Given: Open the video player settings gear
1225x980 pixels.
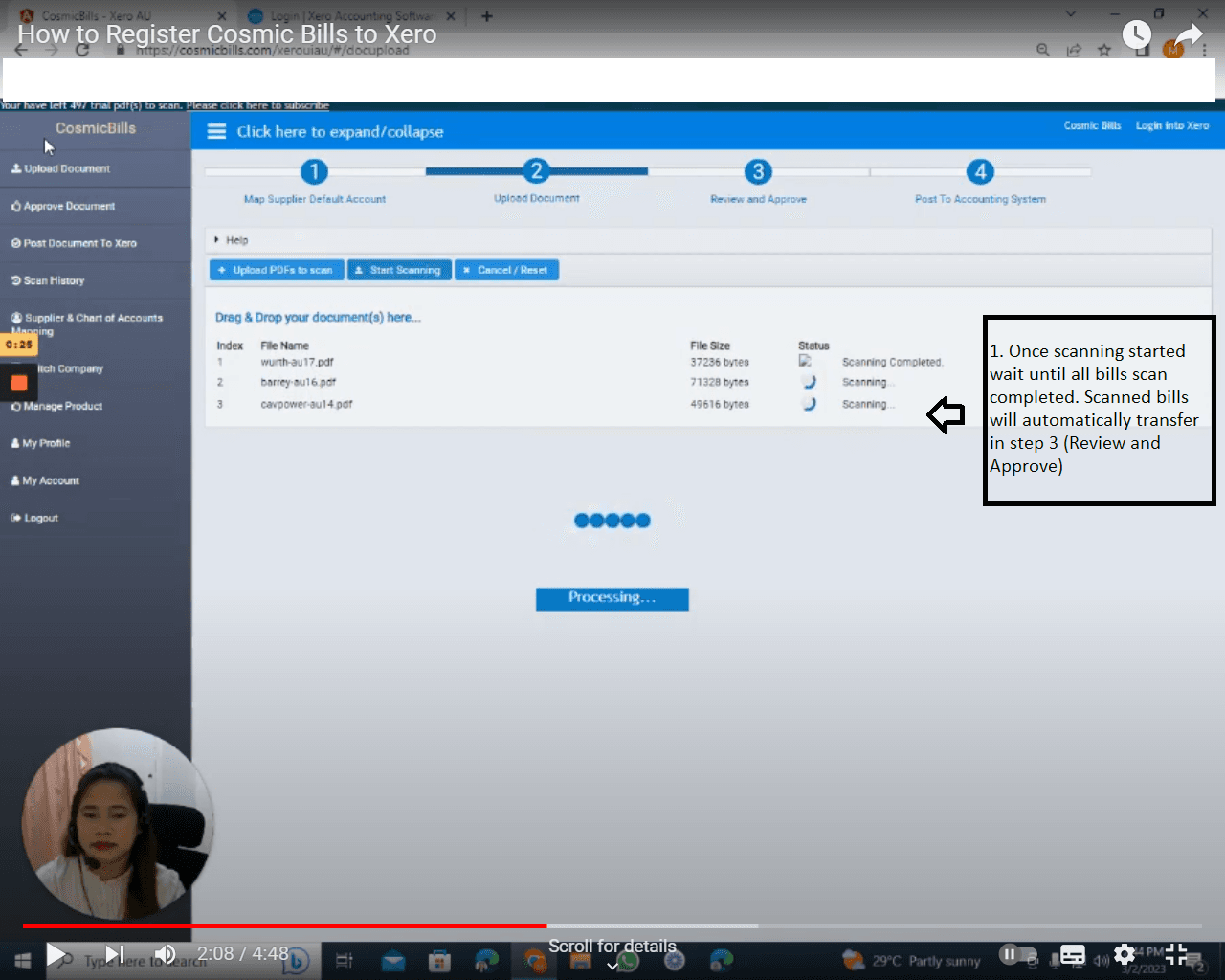Looking at the screenshot, I should click(x=1125, y=954).
